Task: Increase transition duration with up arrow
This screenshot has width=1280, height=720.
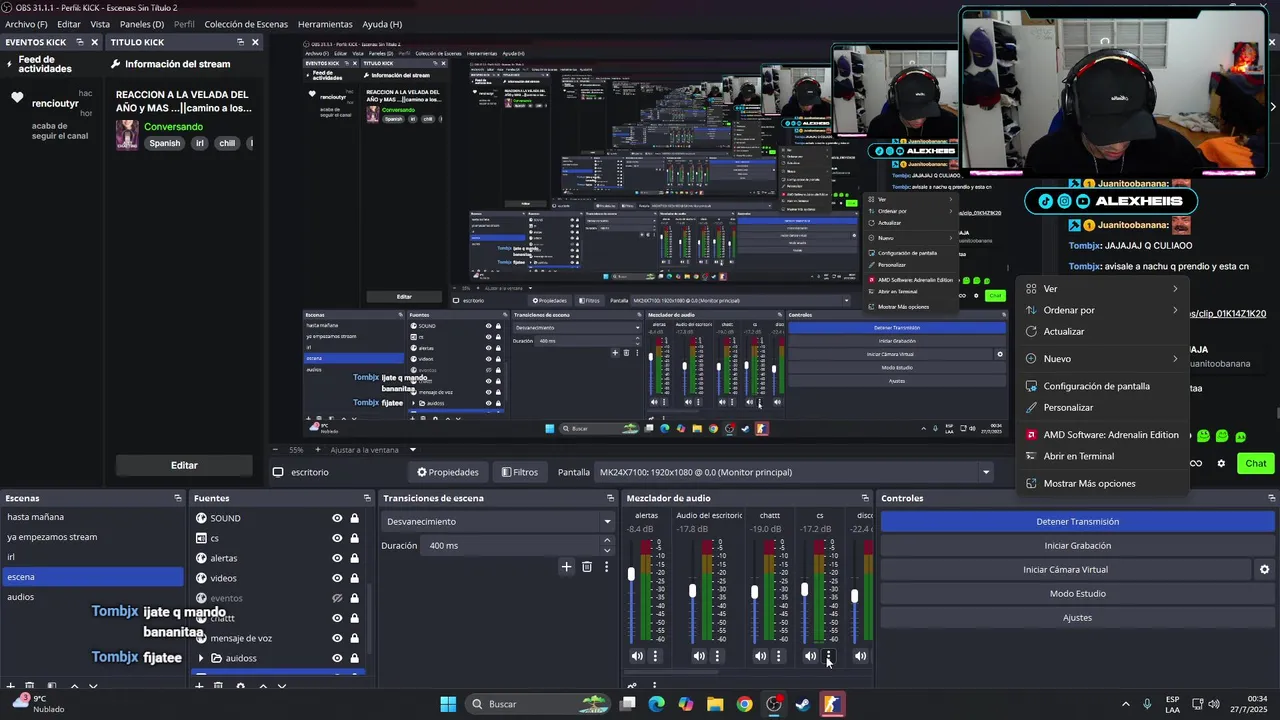Action: click(606, 541)
